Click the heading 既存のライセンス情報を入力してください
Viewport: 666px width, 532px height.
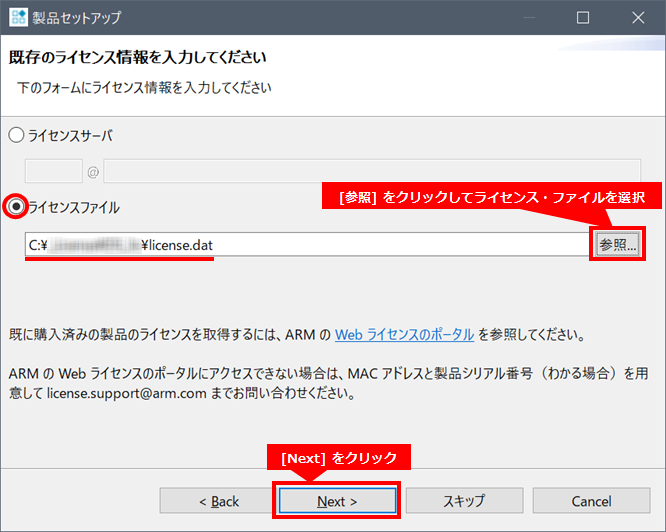[138, 57]
